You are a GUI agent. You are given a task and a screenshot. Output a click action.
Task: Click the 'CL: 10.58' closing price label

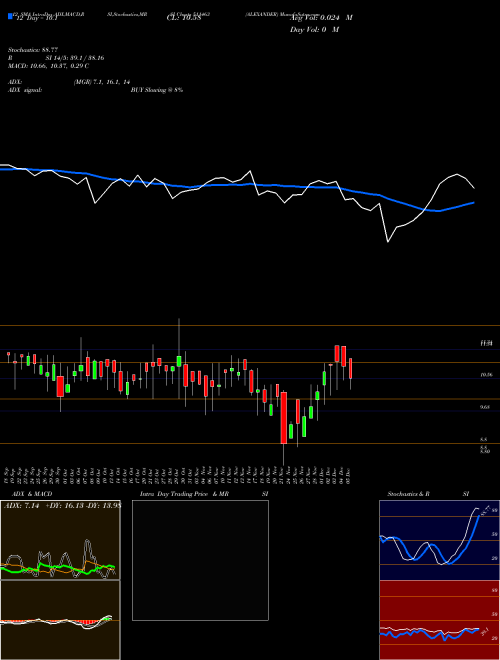coord(184,18)
